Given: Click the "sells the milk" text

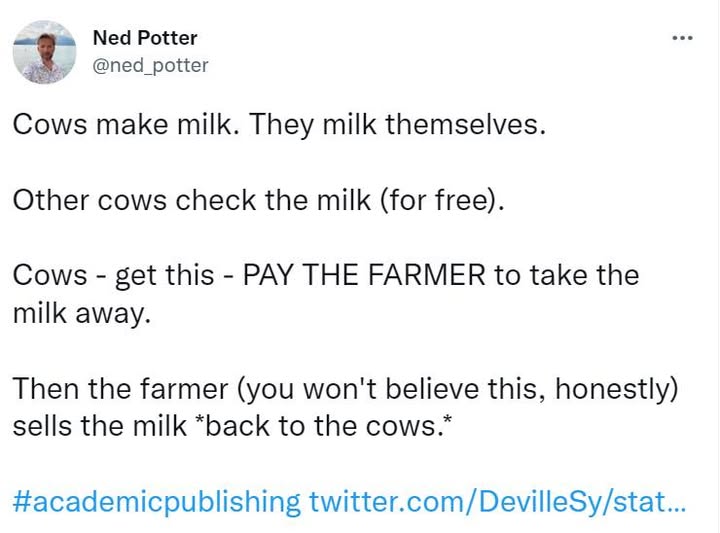Looking at the screenshot, I should (x=97, y=425).
